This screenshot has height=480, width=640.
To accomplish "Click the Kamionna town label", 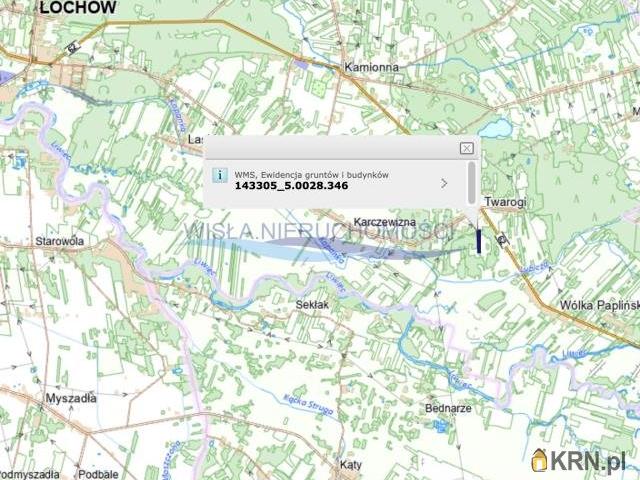I will (x=371, y=67).
